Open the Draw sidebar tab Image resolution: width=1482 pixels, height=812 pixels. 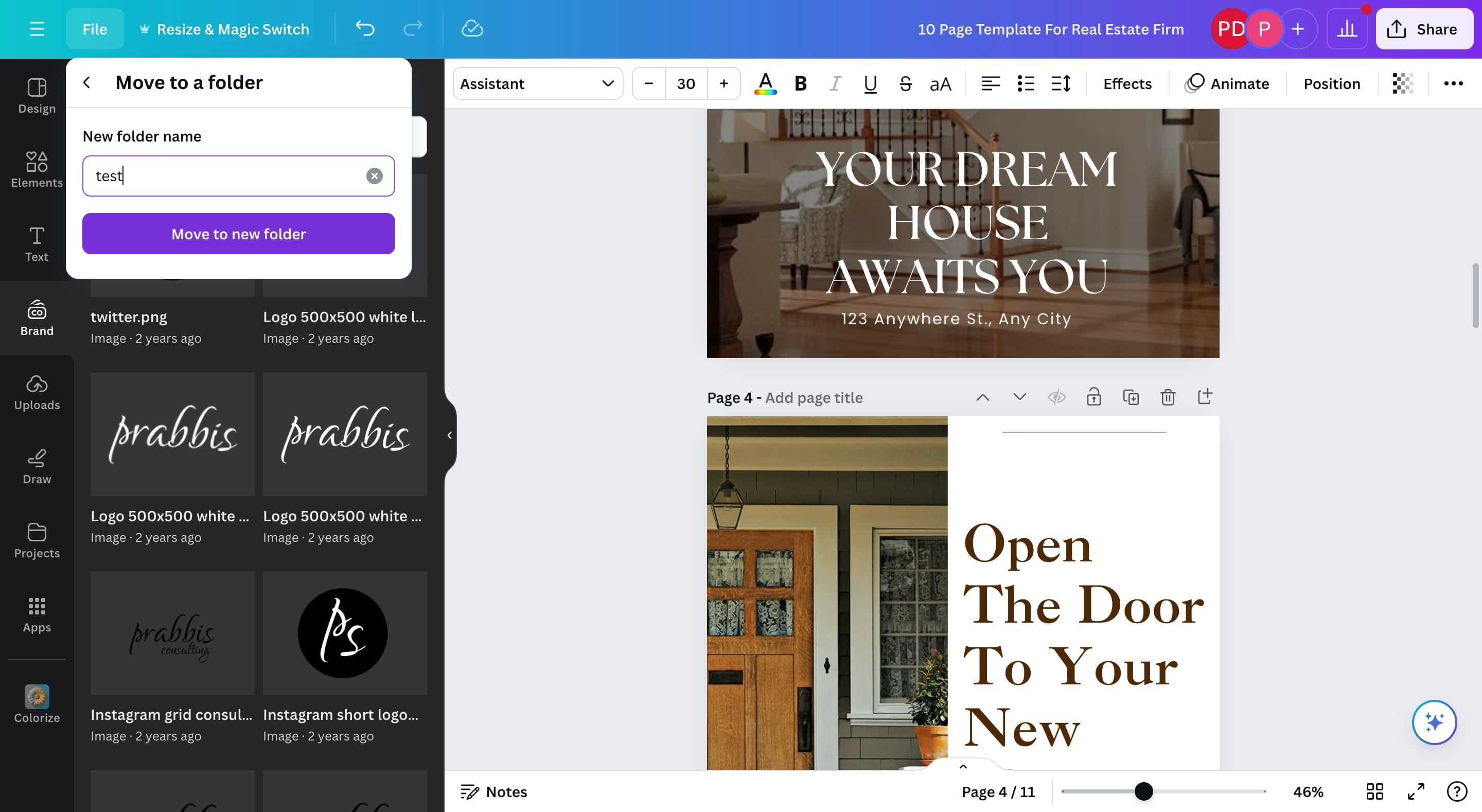(37, 467)
